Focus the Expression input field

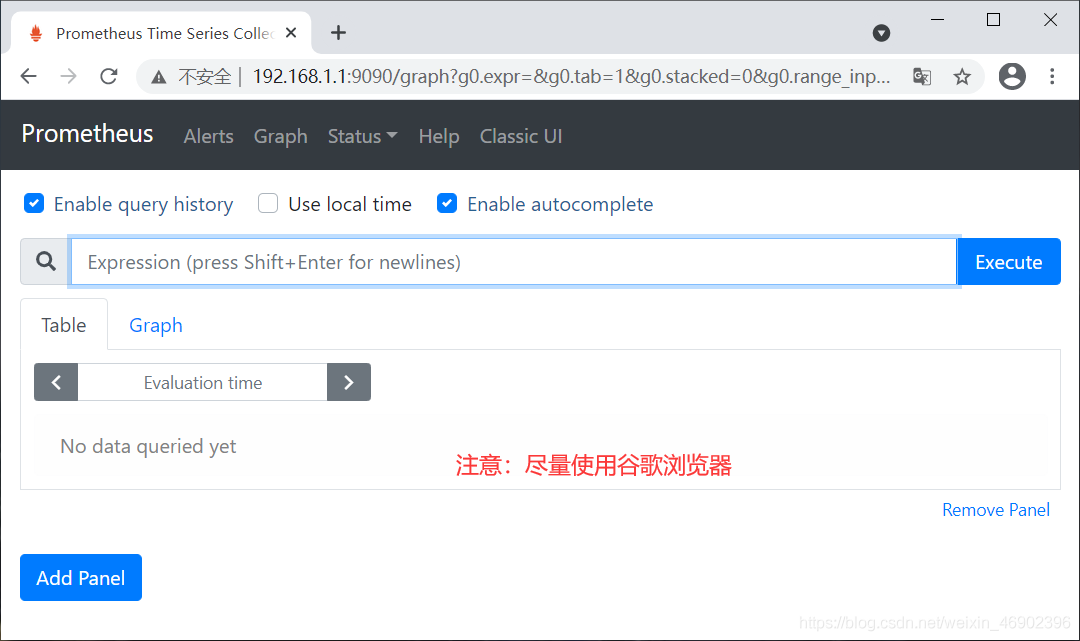coord(513,262)
